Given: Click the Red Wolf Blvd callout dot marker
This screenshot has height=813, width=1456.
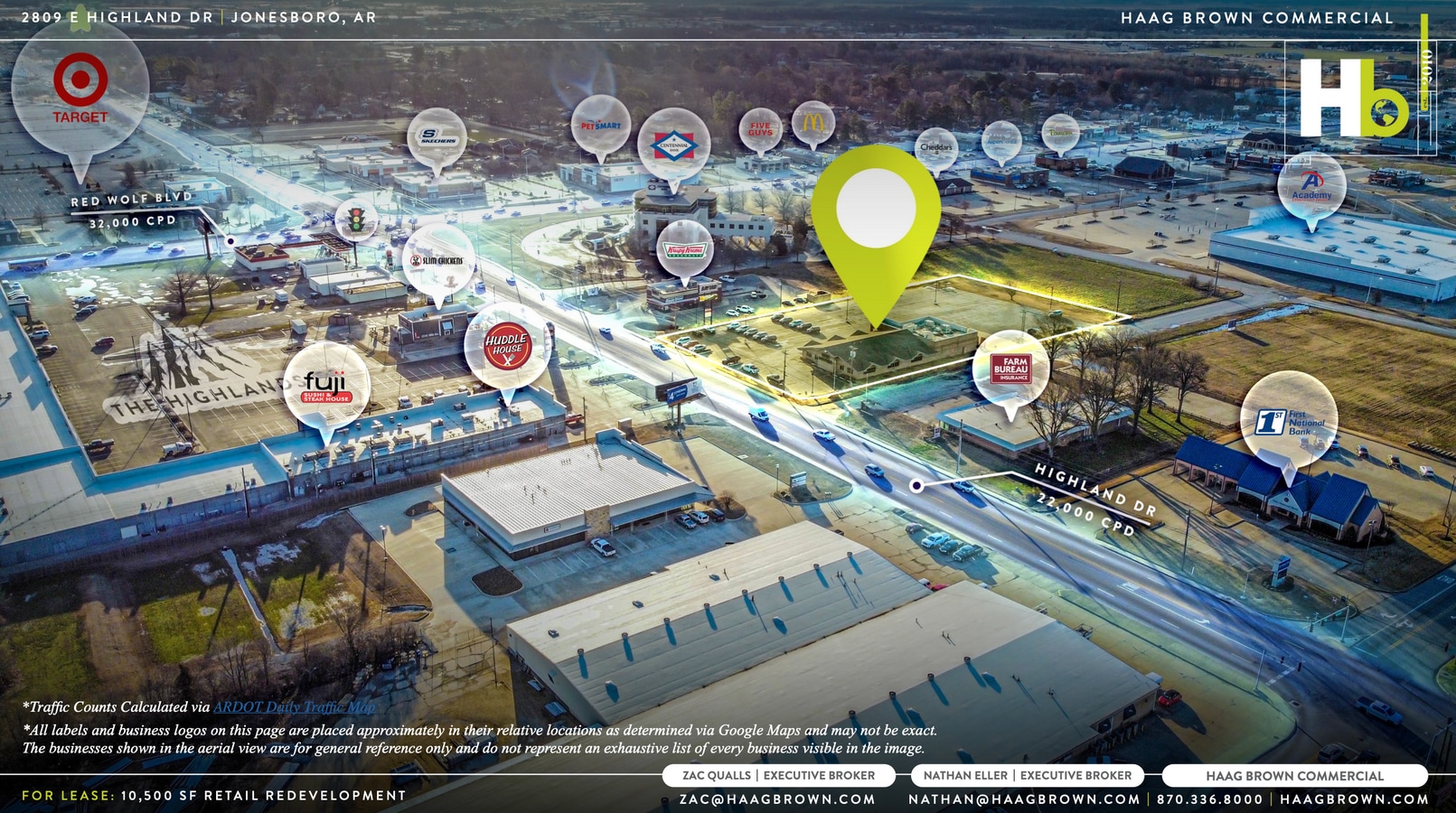Looking at the screenshot, I should coord(231,241).
